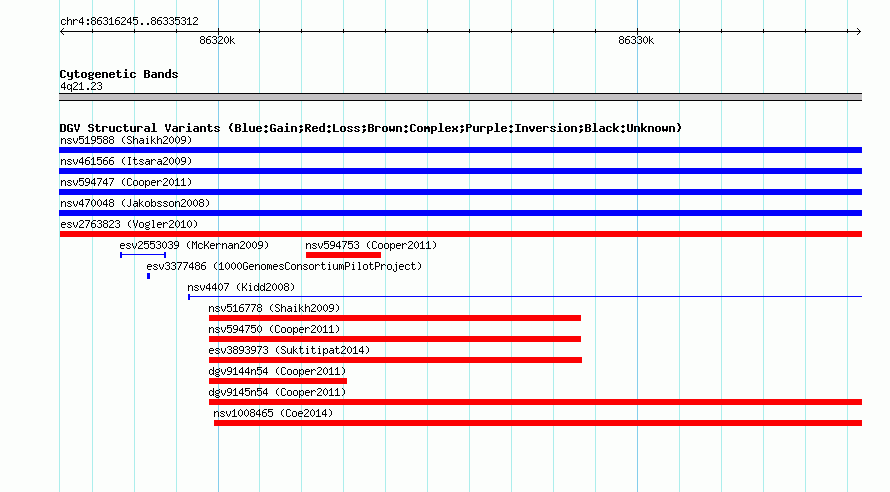This screenshot has width=890, height=492.
Task: Click the red loss bar under esv2763823
Action: pos(460,234)
